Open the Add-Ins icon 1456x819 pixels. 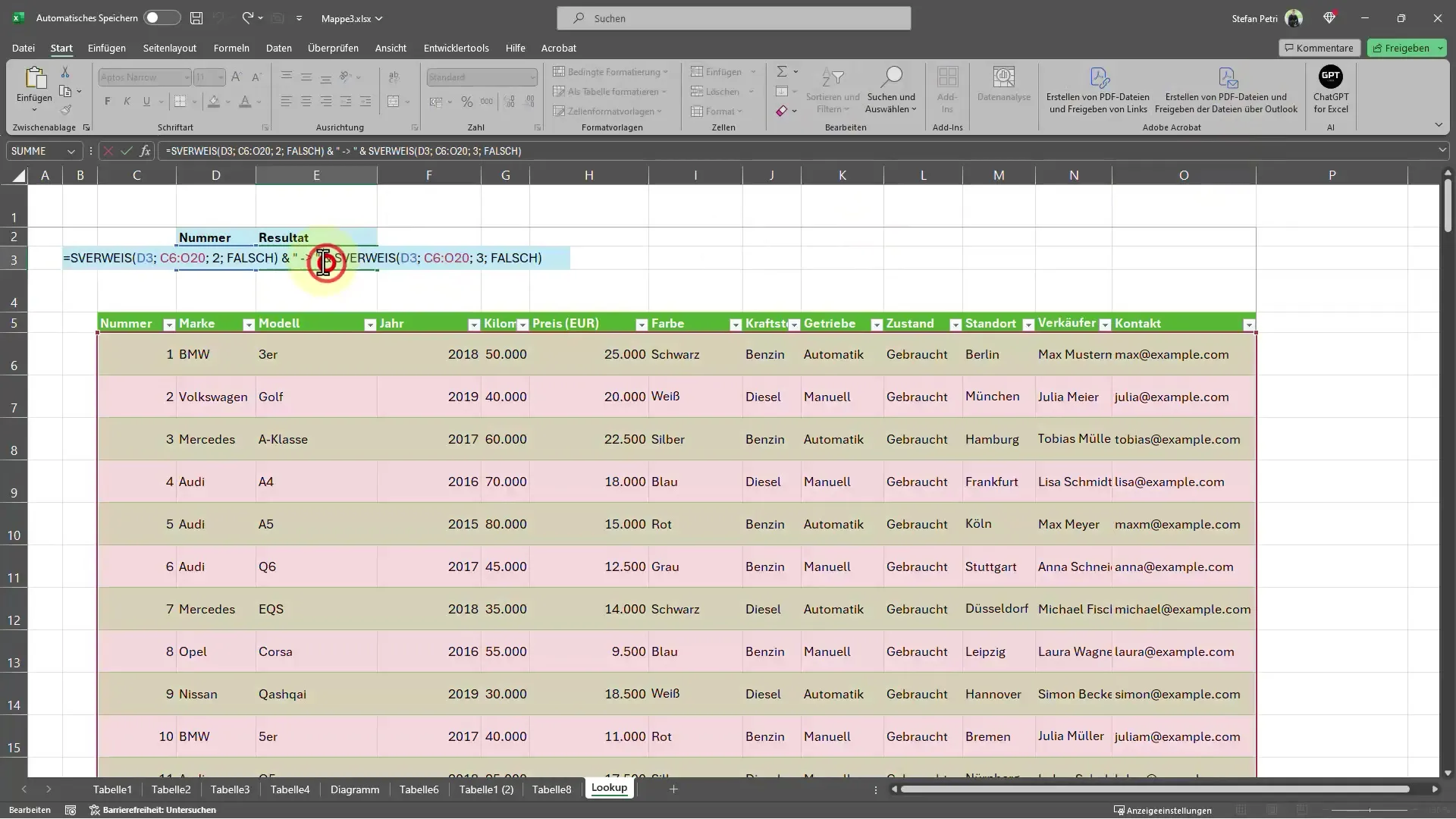(947, 77)
